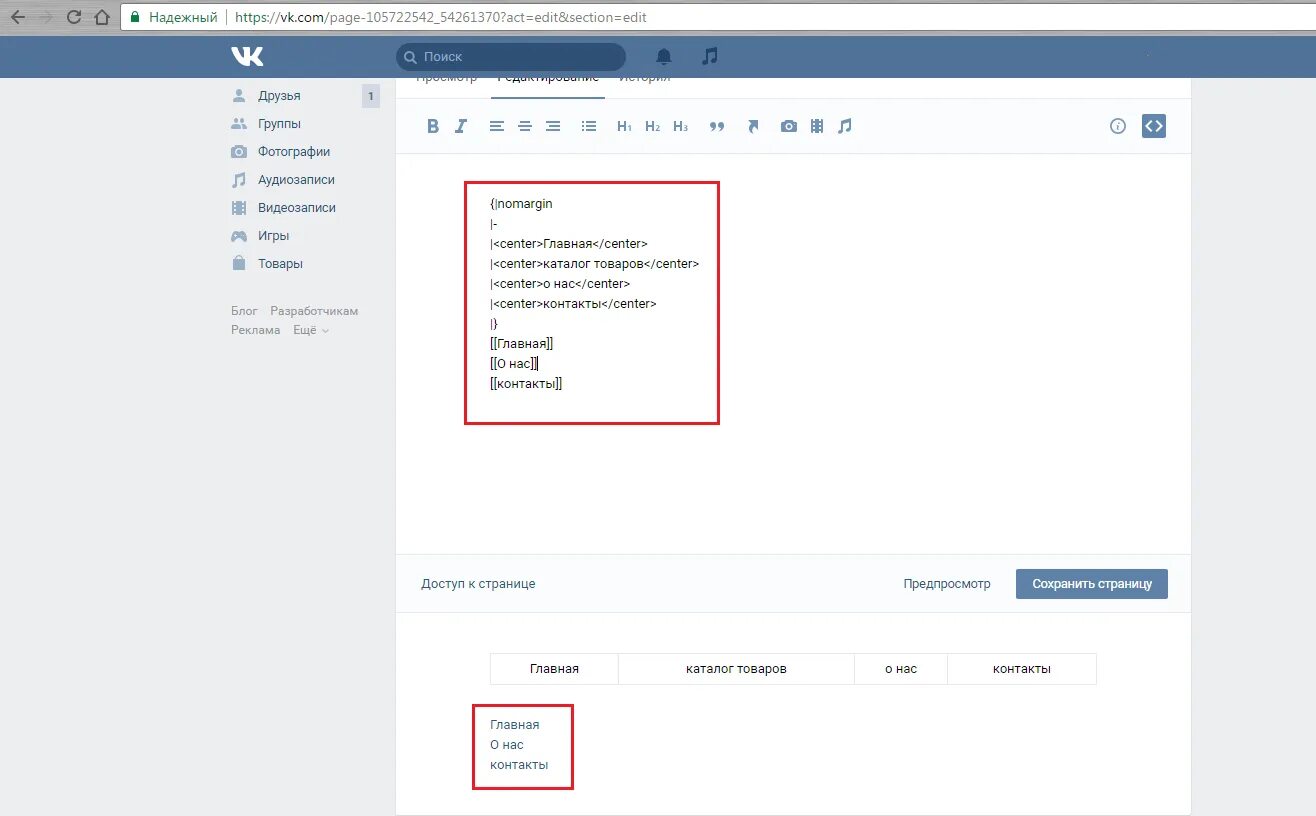Add a photo via camera icon

click(789, 126)
